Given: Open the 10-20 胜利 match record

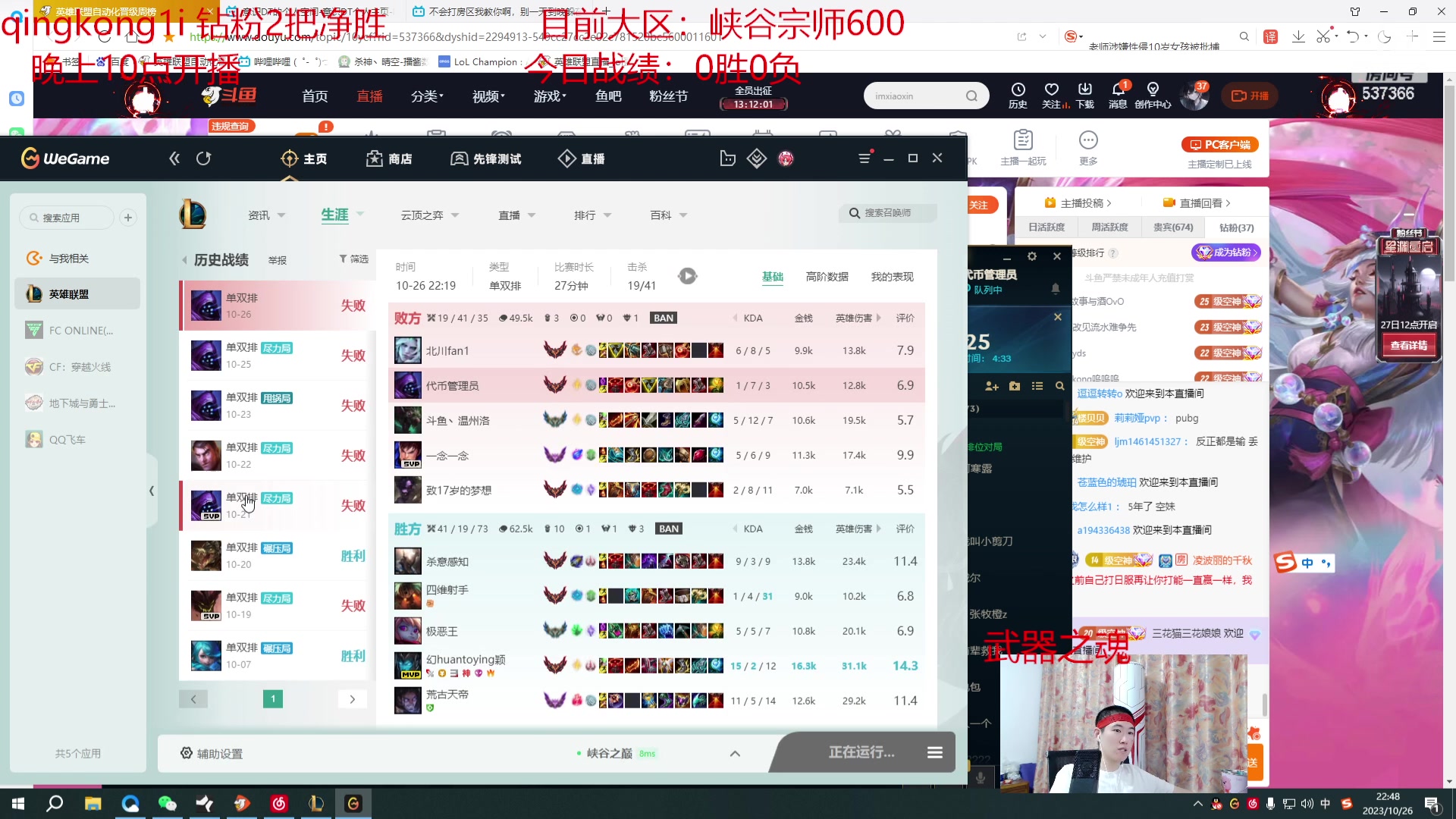Looking at the screenshot, I should (278, 556).
